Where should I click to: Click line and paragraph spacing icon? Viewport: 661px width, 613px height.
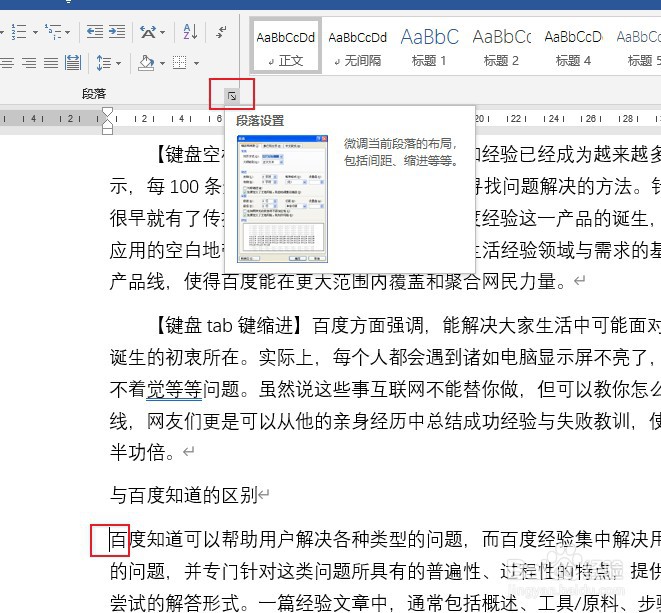(103, 63)
